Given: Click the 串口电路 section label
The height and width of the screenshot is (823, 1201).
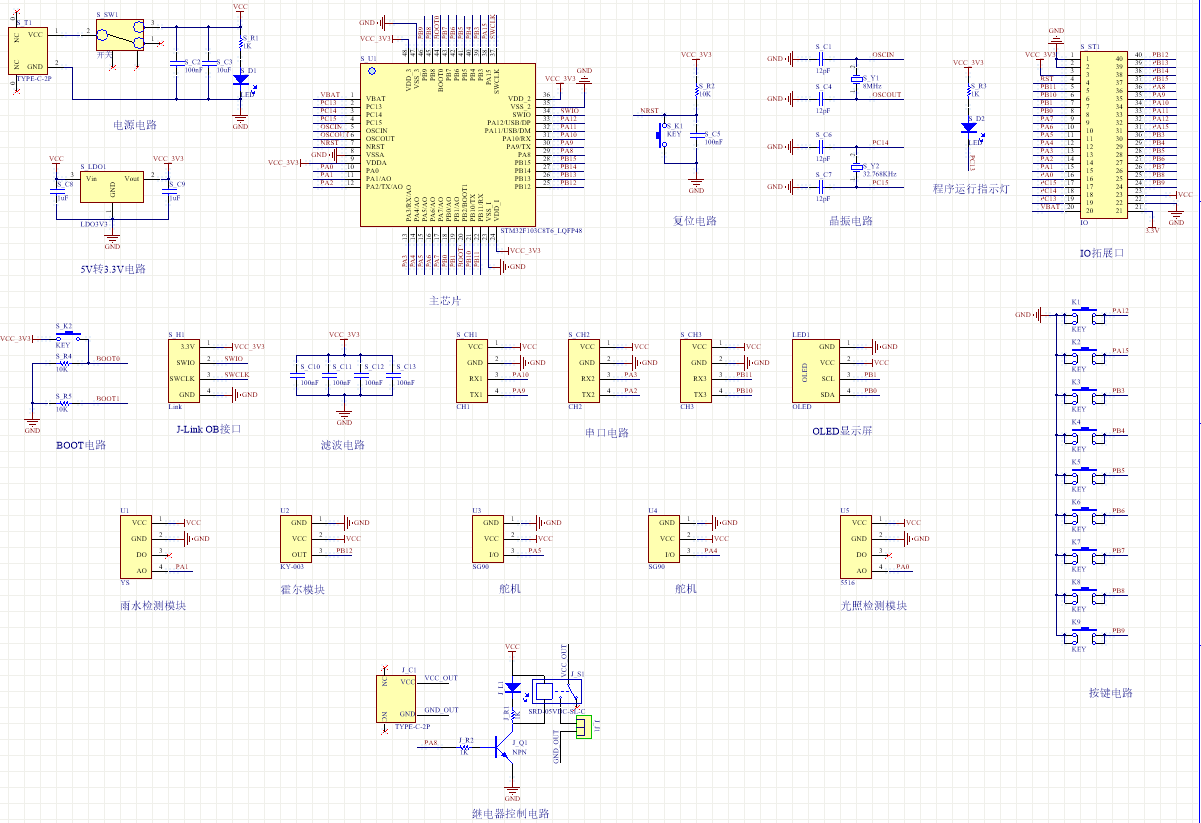Looking at the screenshot, I should pos(607,433).
